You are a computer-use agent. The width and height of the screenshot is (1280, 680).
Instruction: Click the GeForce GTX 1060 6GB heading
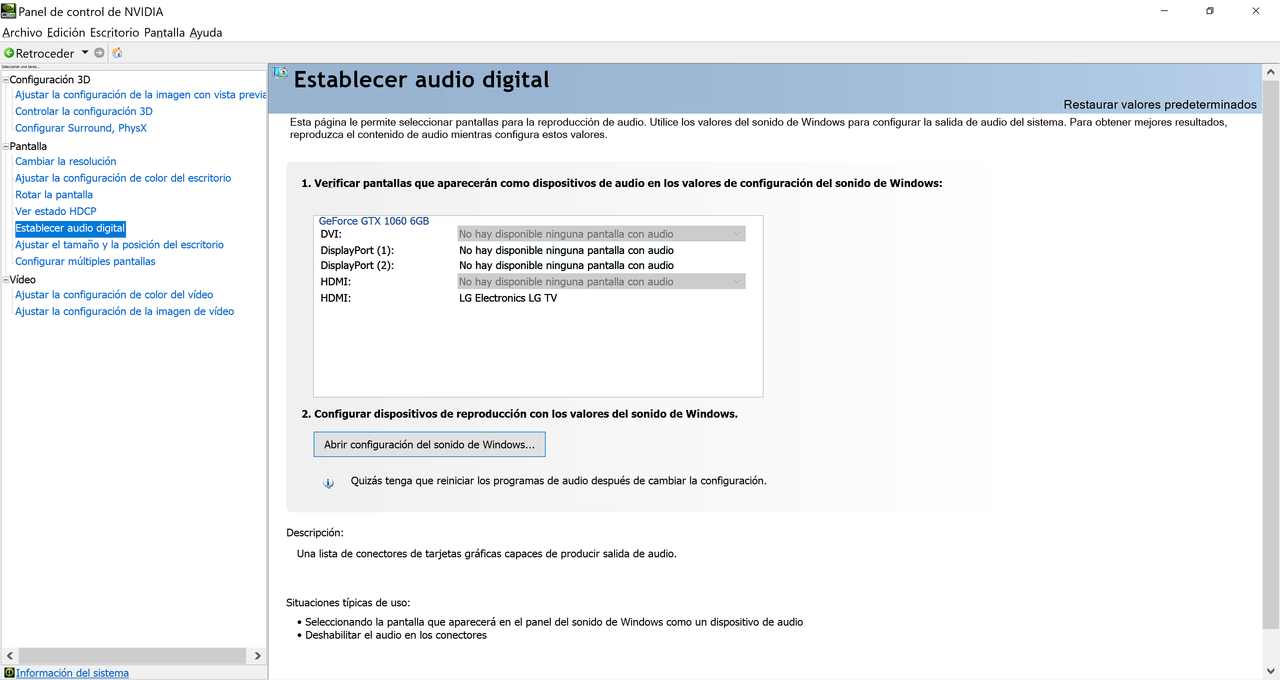(374, 221)
